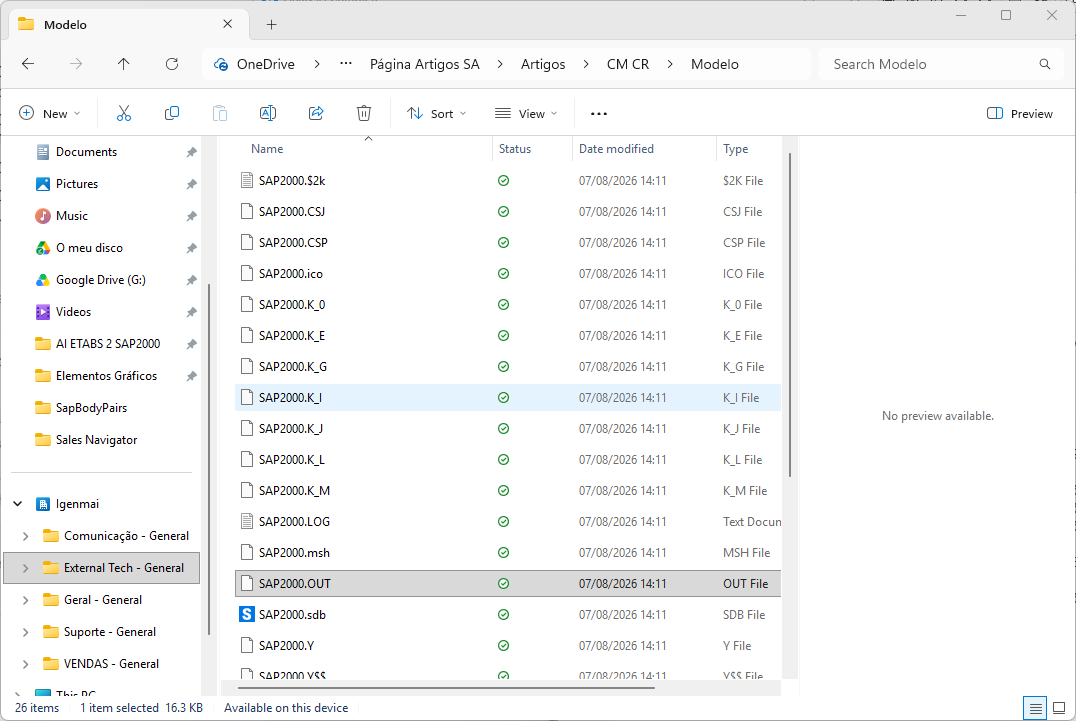Click the OneDrive cloud icon in address bar

coord(221,64)
